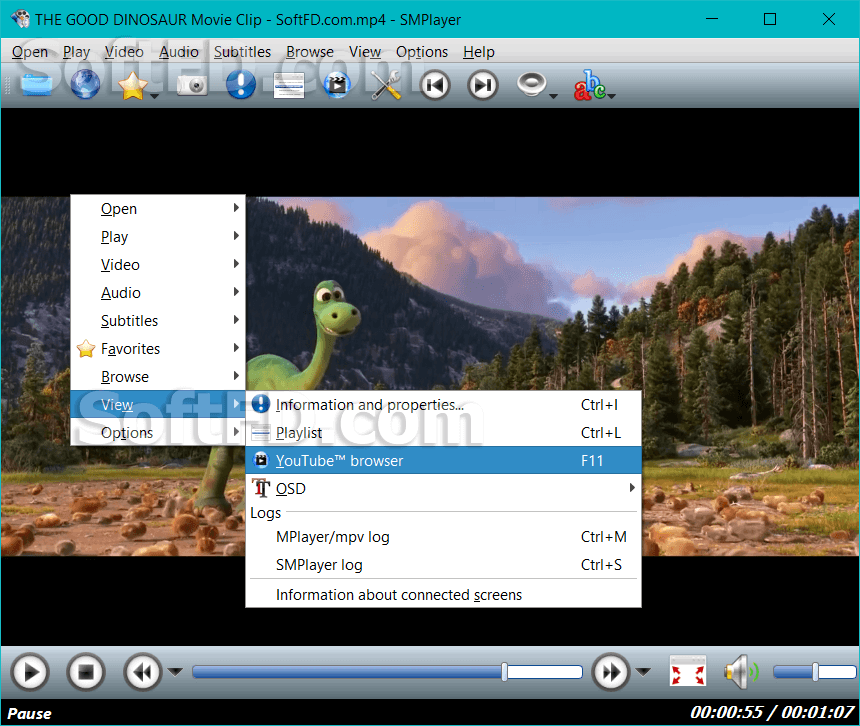This screenshot has width=860, height=726.
Task: Select View entry in context menu
Action: tap(158, 405)
